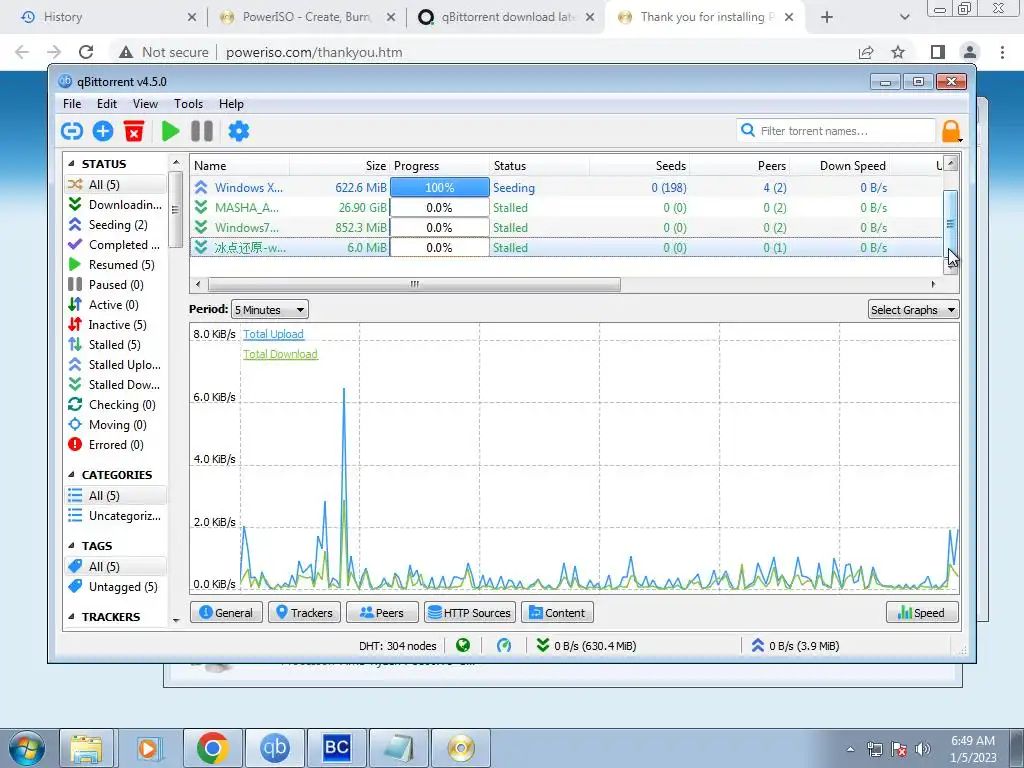The image size is (1024, 768).
Task: Click the red Remove torrent icon
Action: click(x=134, y=131)
